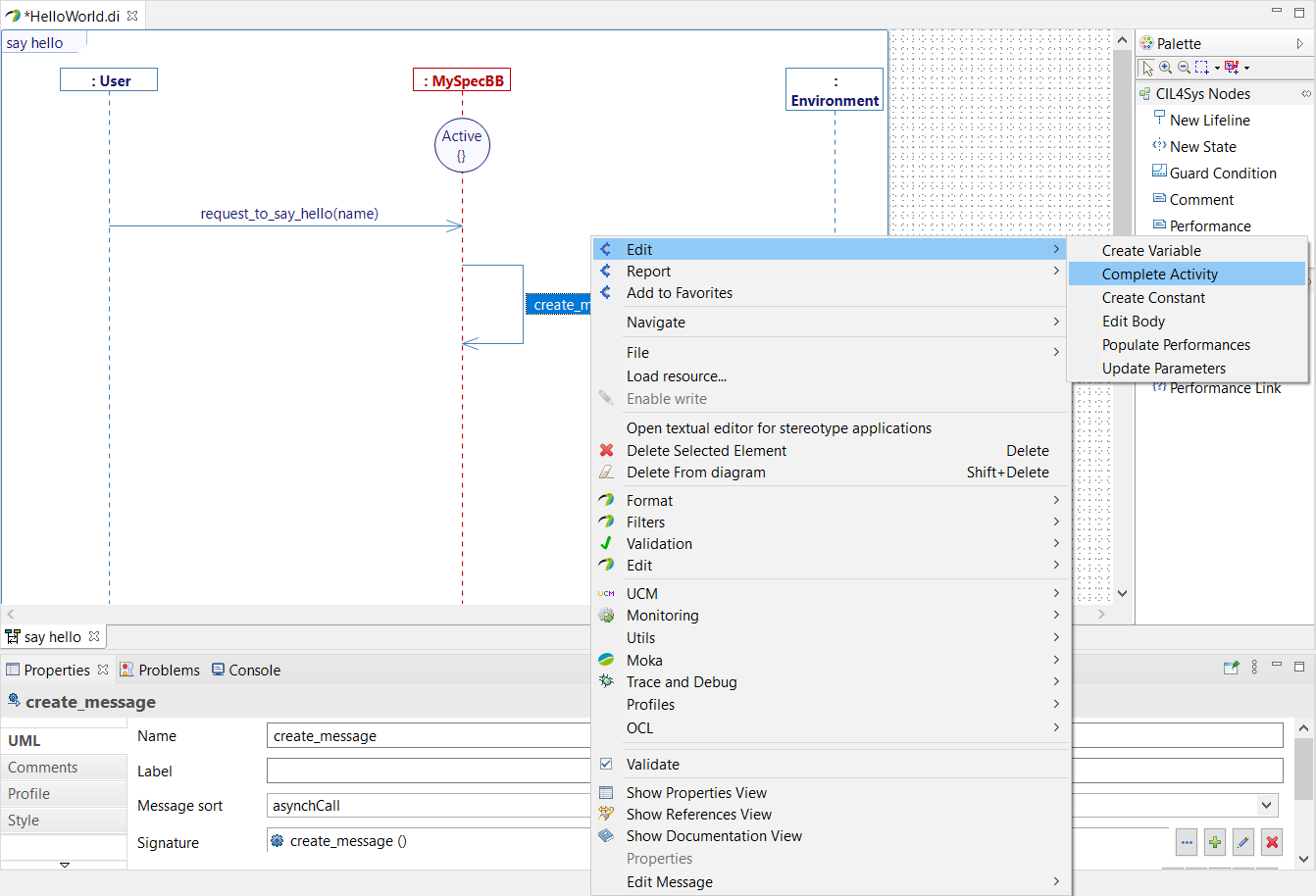Select the dashed marquee selection tool

pos(1202,68)
